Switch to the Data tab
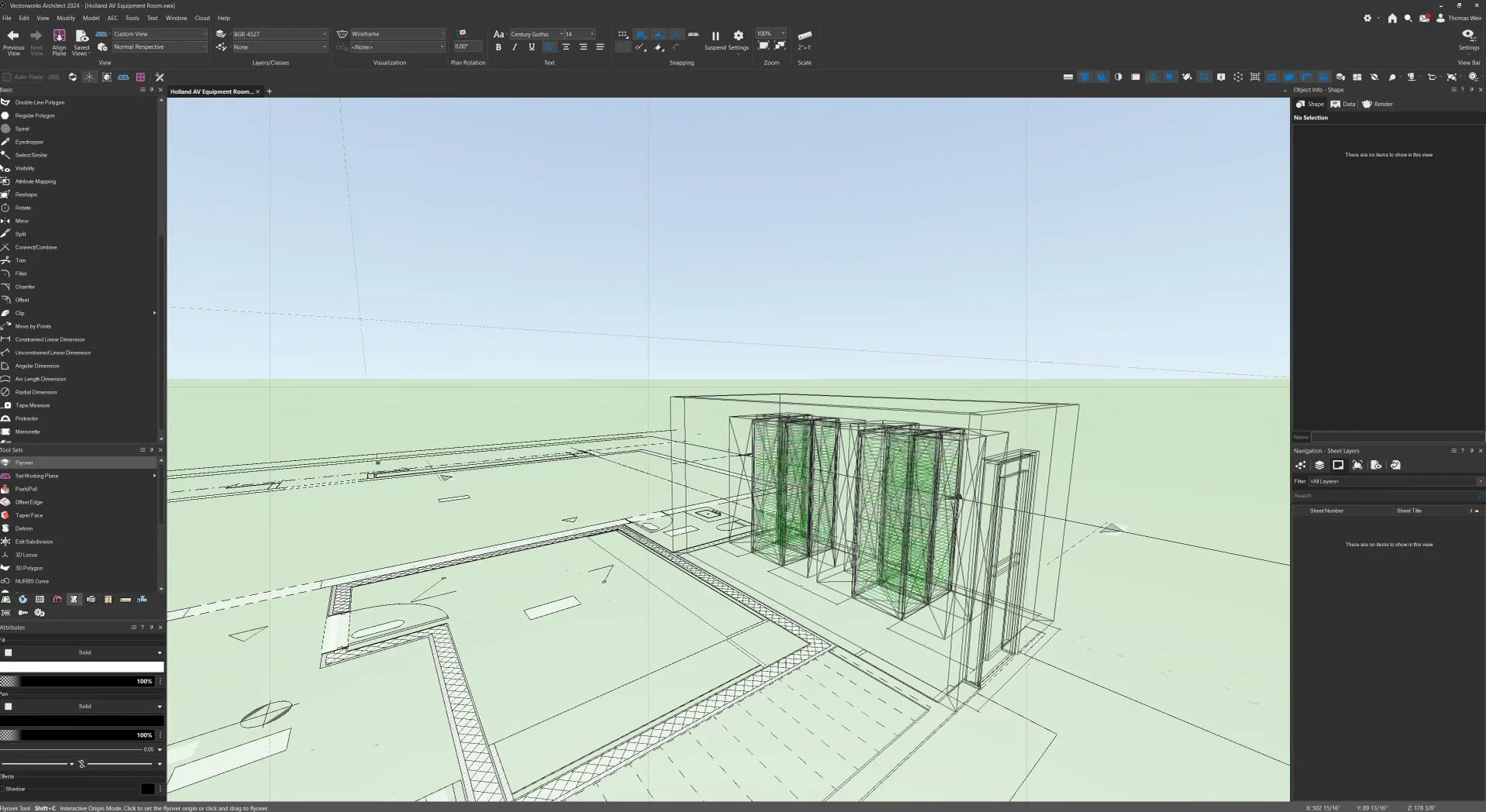Screen dimensions: 1486x812 tap(1343, 104)
